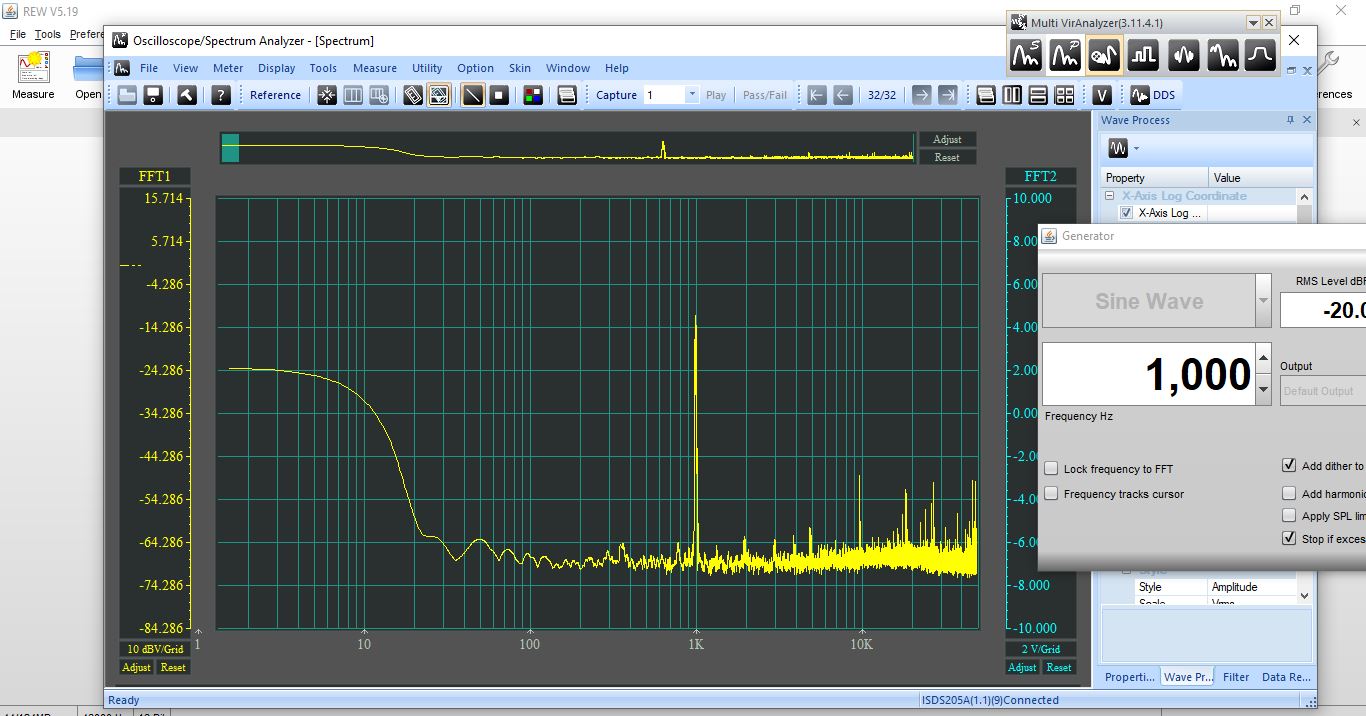The width and height of the screenshot is (1366, 716).
Task: Click the auto-fit arrows icon next to Reference
Action: (x=327, y=95)
